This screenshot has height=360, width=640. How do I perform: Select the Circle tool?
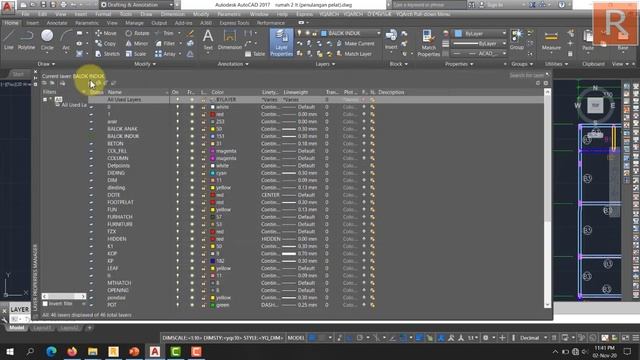[47, 40]
